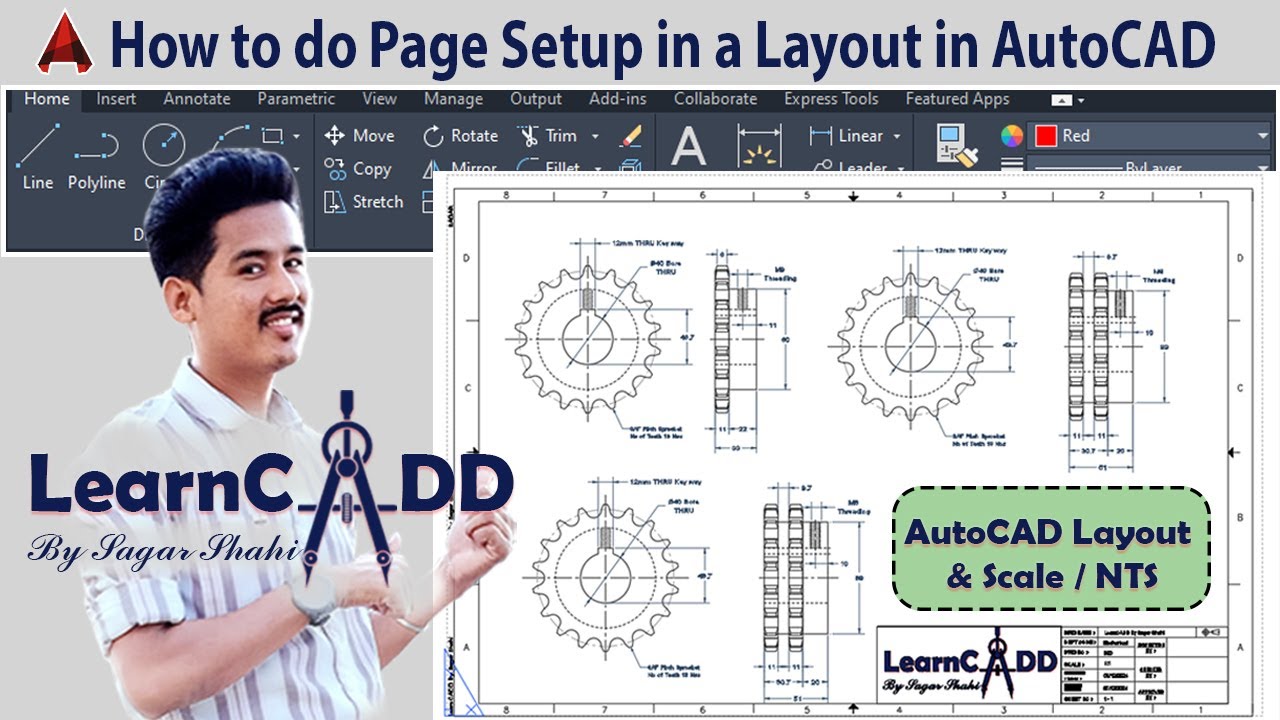Expand the Trim dropdown arrow
The width and height of the screenshot is (1280, 720).
tap(595, 136)
